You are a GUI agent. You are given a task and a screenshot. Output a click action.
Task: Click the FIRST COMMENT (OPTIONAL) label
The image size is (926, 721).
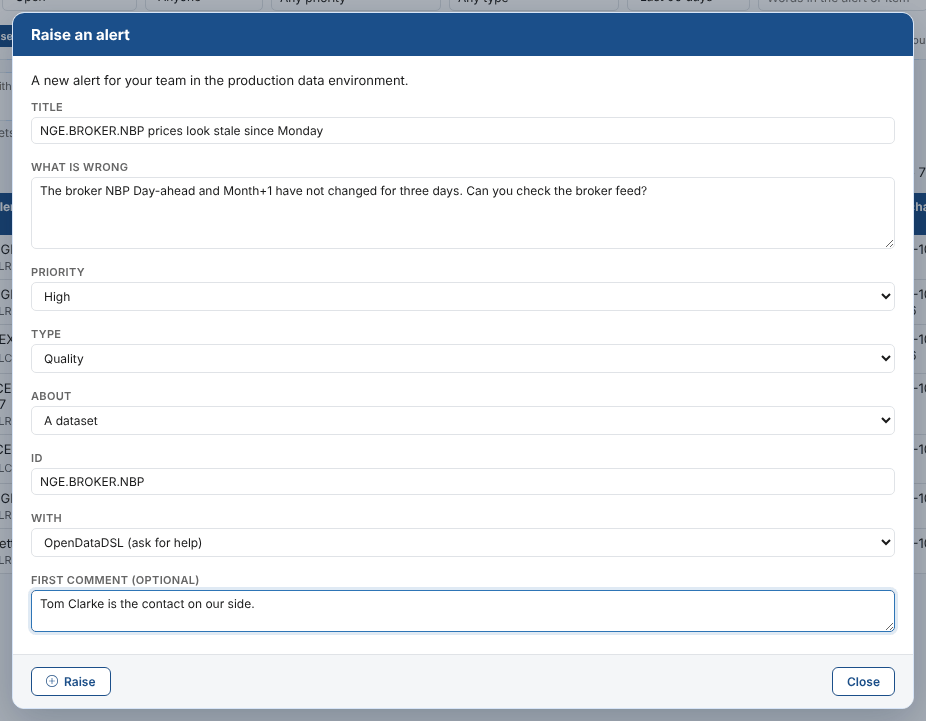click(x=115, y=580)
